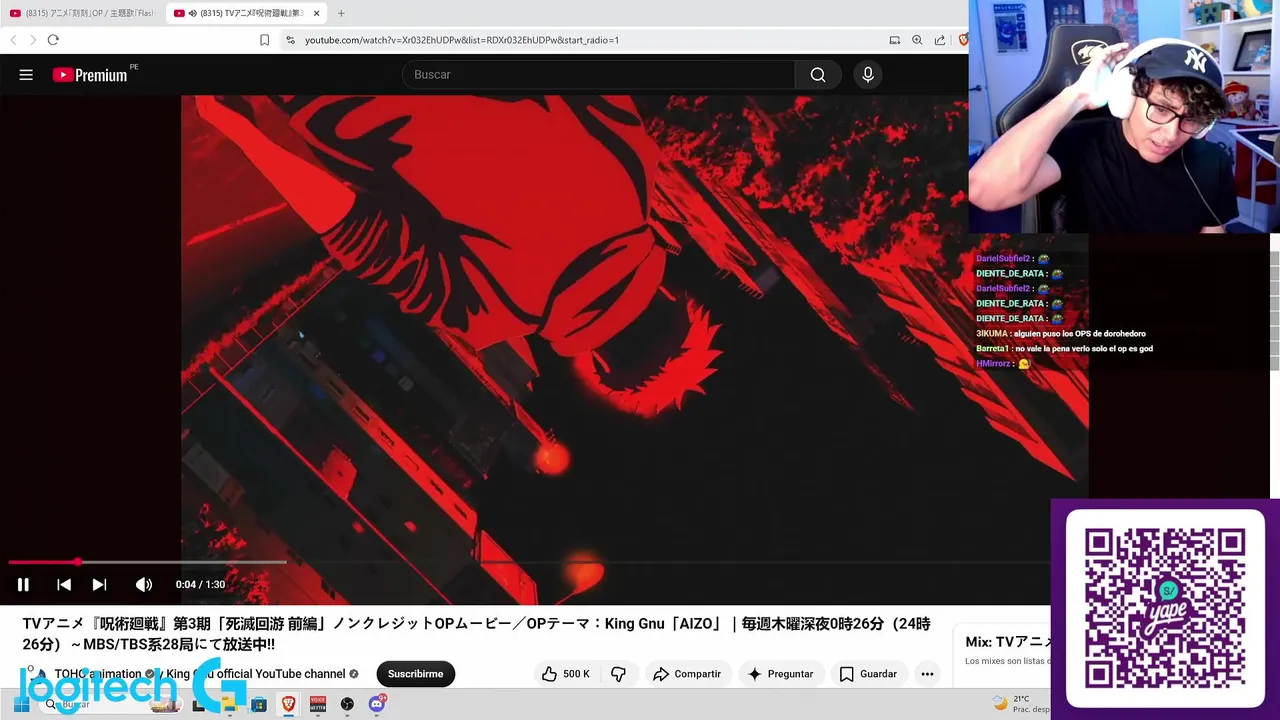
Task: Click the Windows taskbar search box
Action: 110,704
